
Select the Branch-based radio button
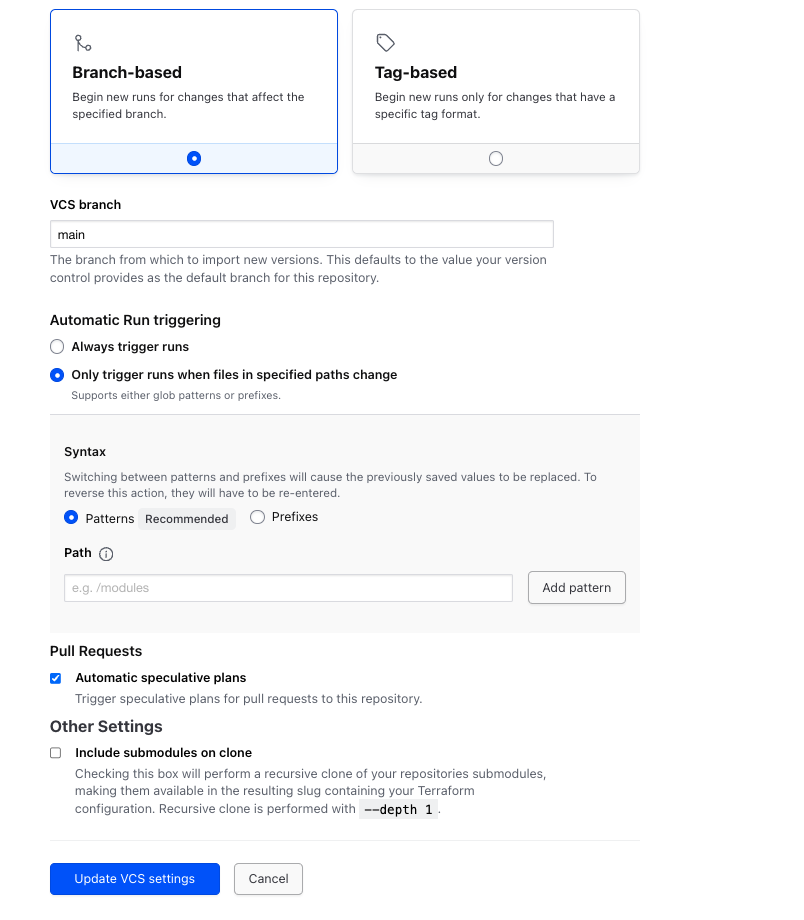click(x=194, y=158)
